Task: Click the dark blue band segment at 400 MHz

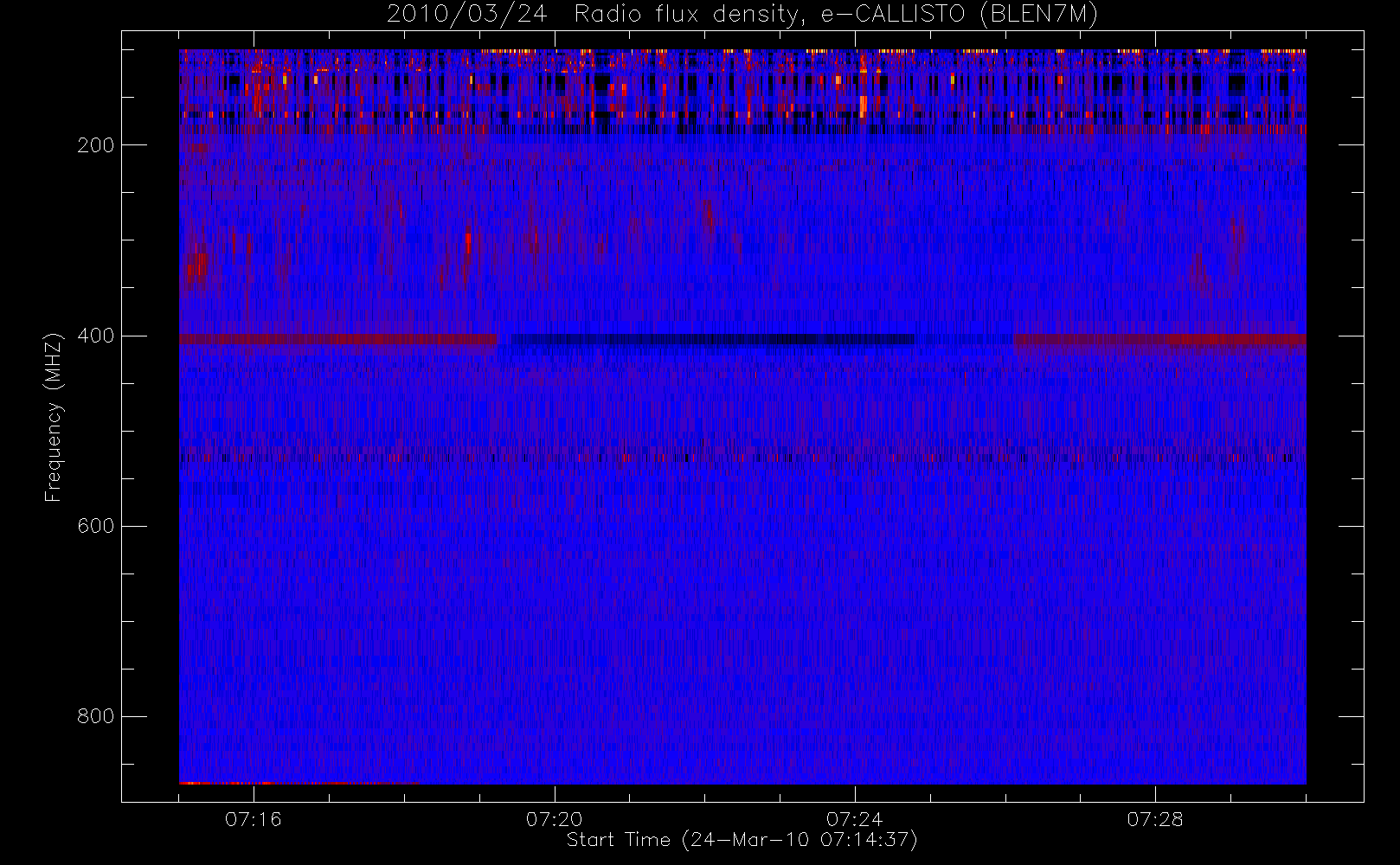Action: (714, 339)
